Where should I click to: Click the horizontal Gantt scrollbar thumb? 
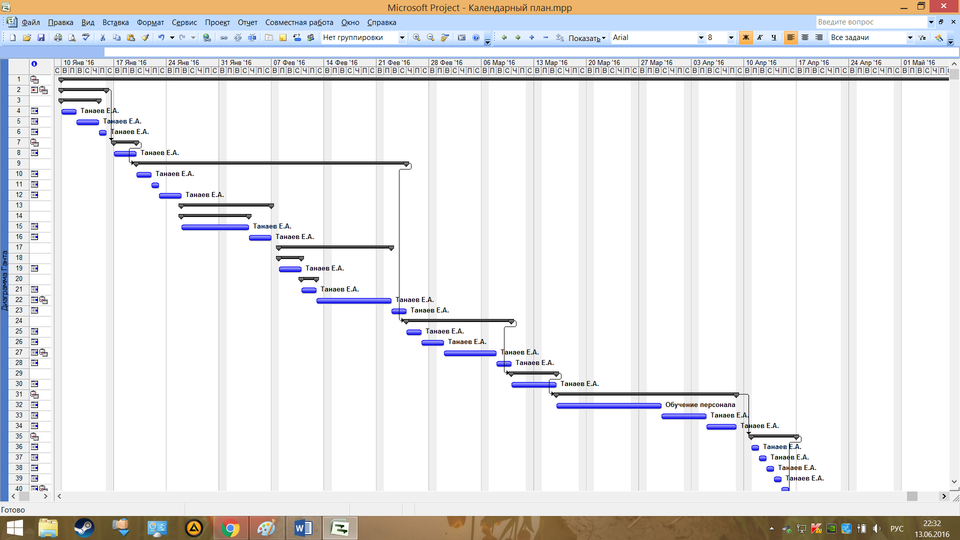[912, 497]
